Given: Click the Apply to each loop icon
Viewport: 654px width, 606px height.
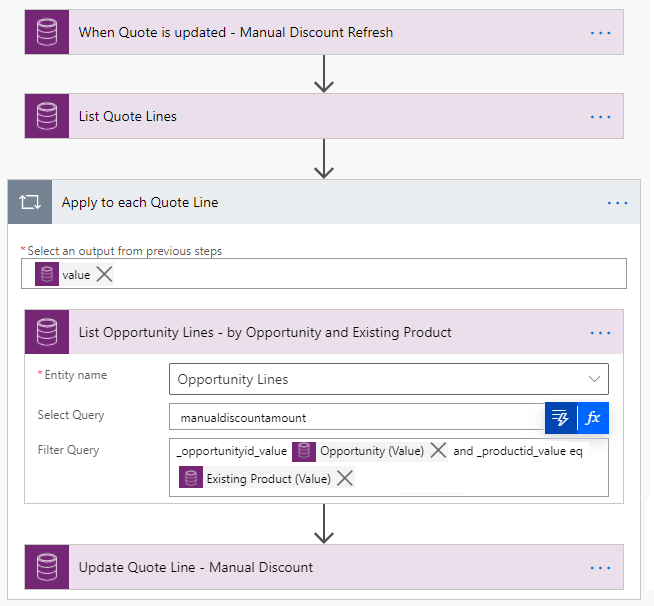Looking at the screenshot, I should pyautogui.click(x=30, y=202).
